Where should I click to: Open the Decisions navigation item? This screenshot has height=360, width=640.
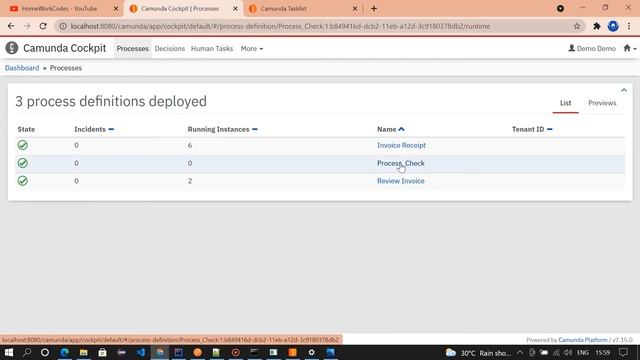tap(170, 49)
